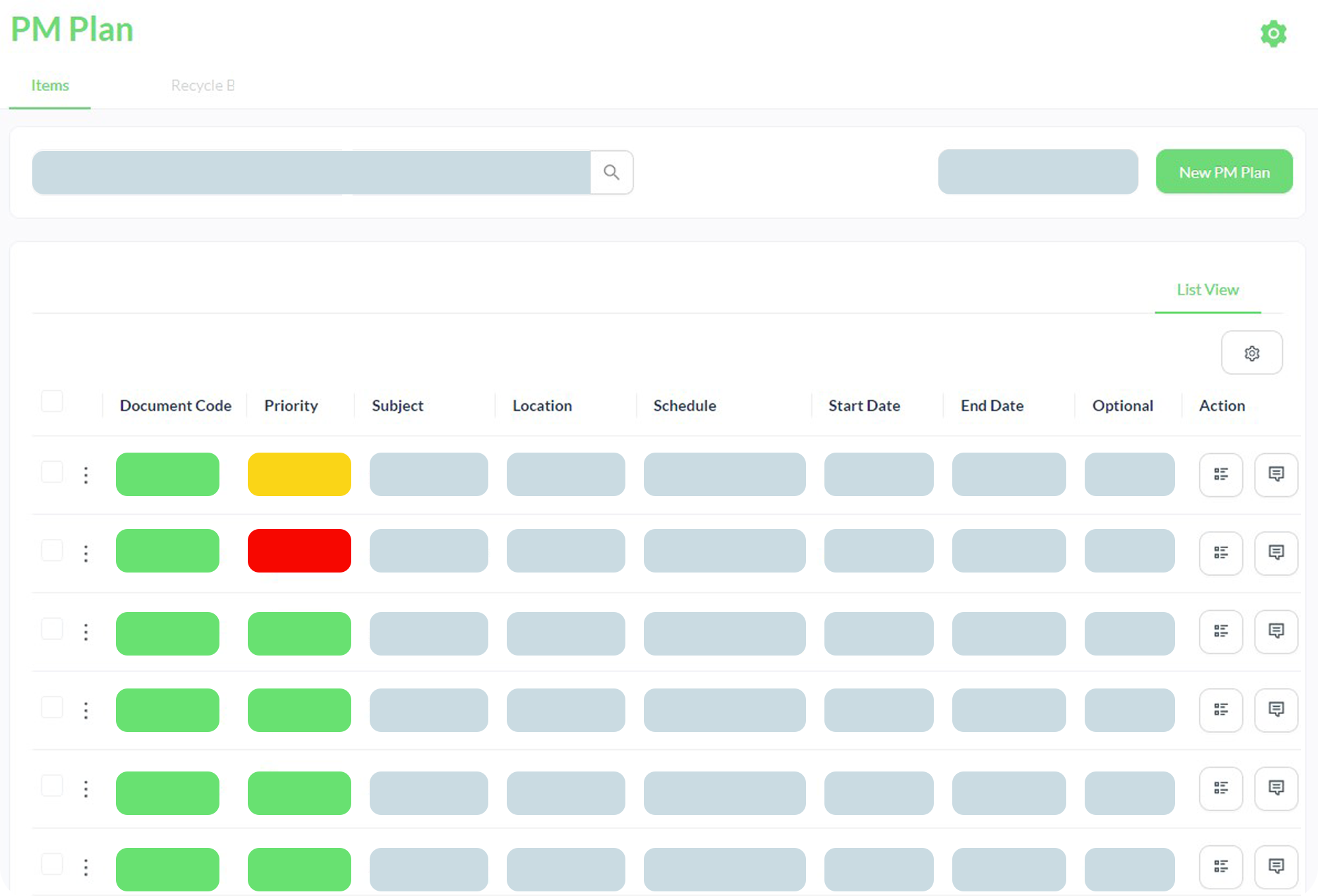Open the comment icon in the yellow priority row

point(1276,474)
